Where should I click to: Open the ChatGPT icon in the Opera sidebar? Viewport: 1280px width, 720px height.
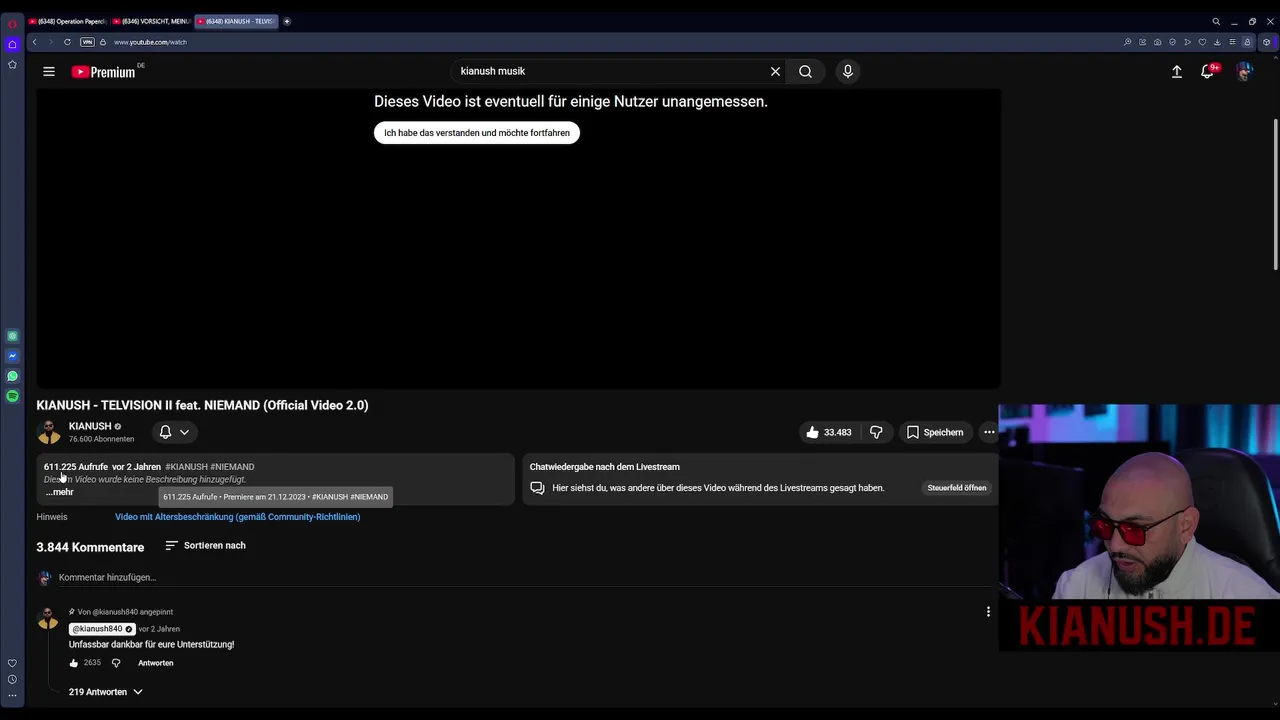(x=12, y=336)
